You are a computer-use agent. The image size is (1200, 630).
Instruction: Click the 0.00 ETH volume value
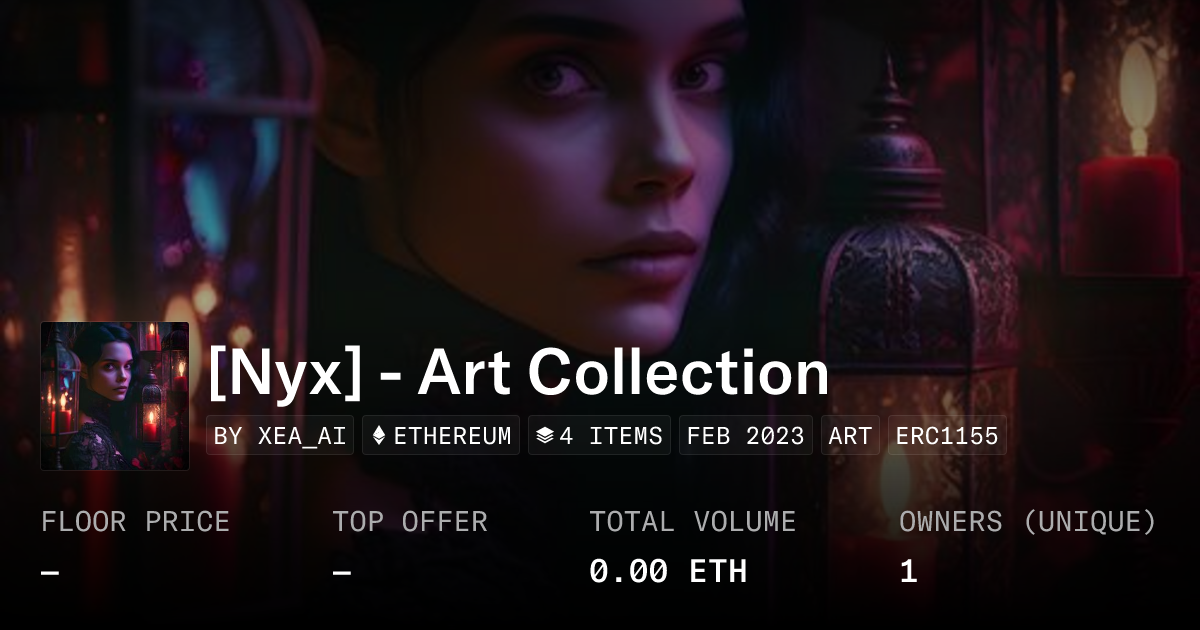pos(668,572)
